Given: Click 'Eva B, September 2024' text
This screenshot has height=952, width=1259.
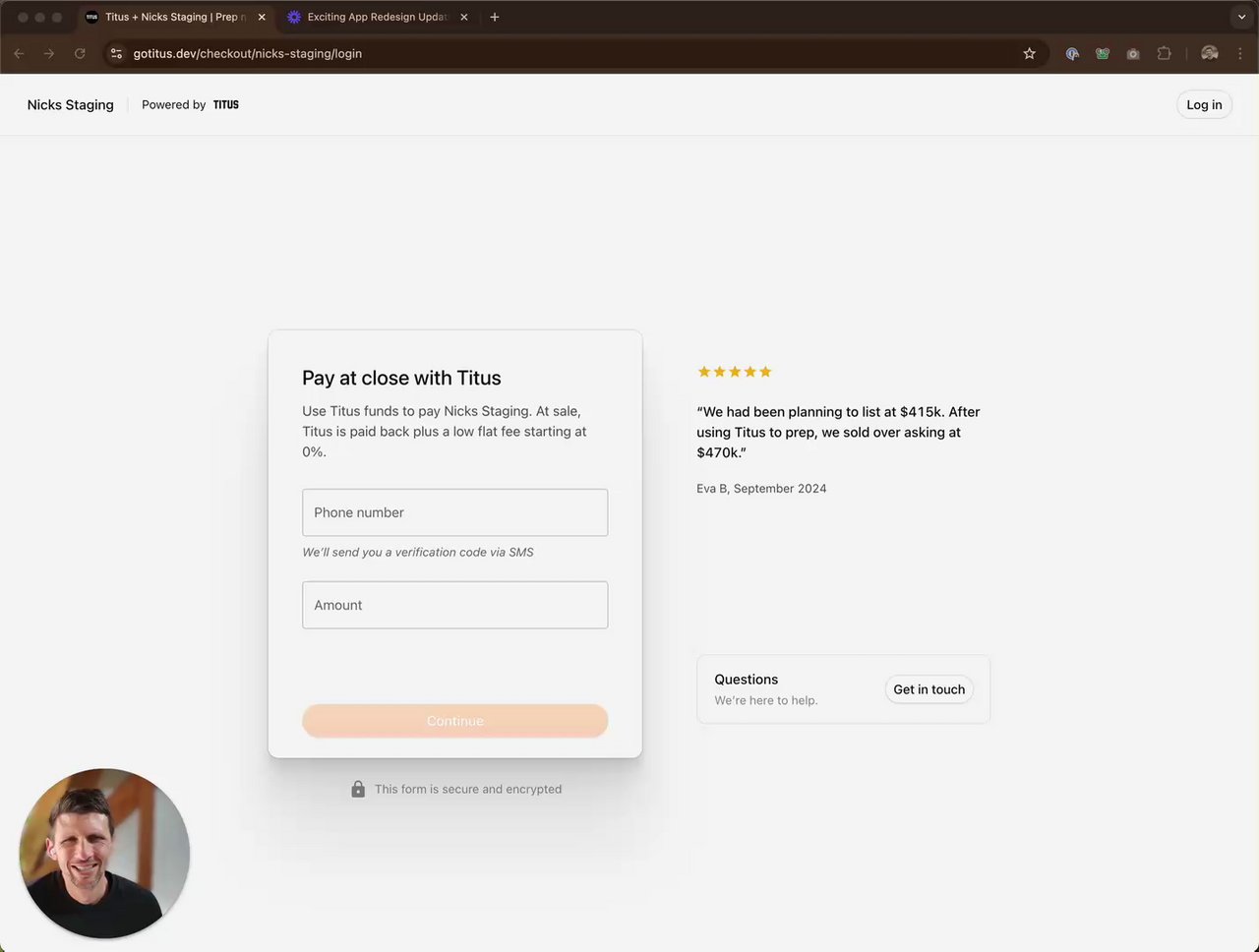Looking at the screenshot, I should coord(761,488).
